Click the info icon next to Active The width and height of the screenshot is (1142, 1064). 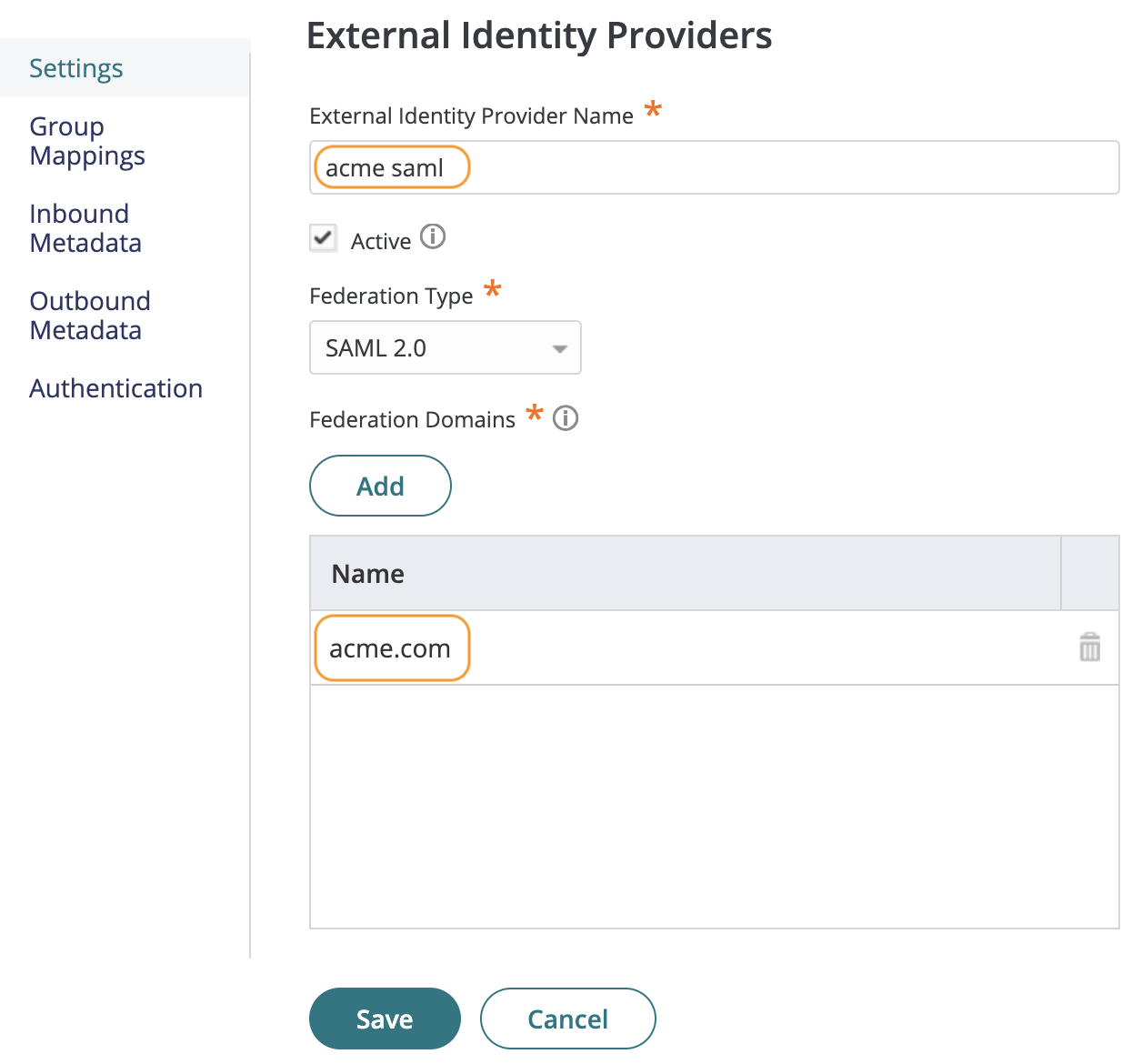(x=434, y=238)
